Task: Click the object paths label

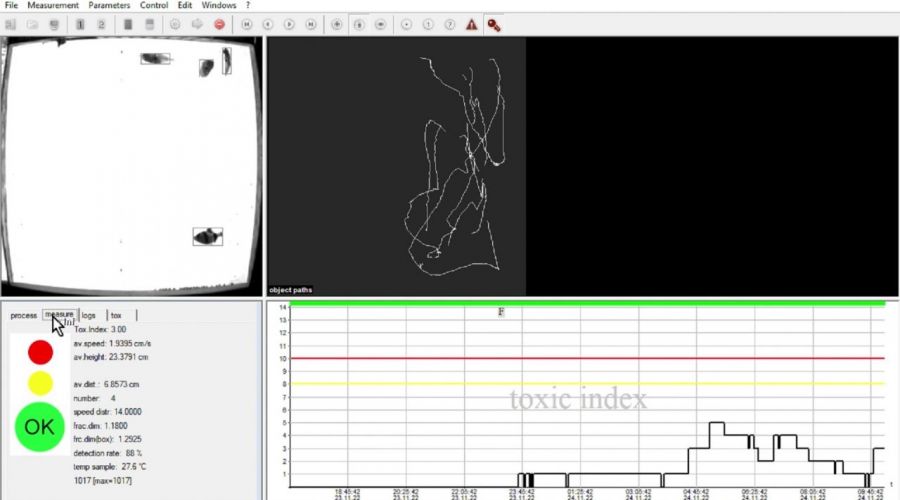Action: point(290,290)
